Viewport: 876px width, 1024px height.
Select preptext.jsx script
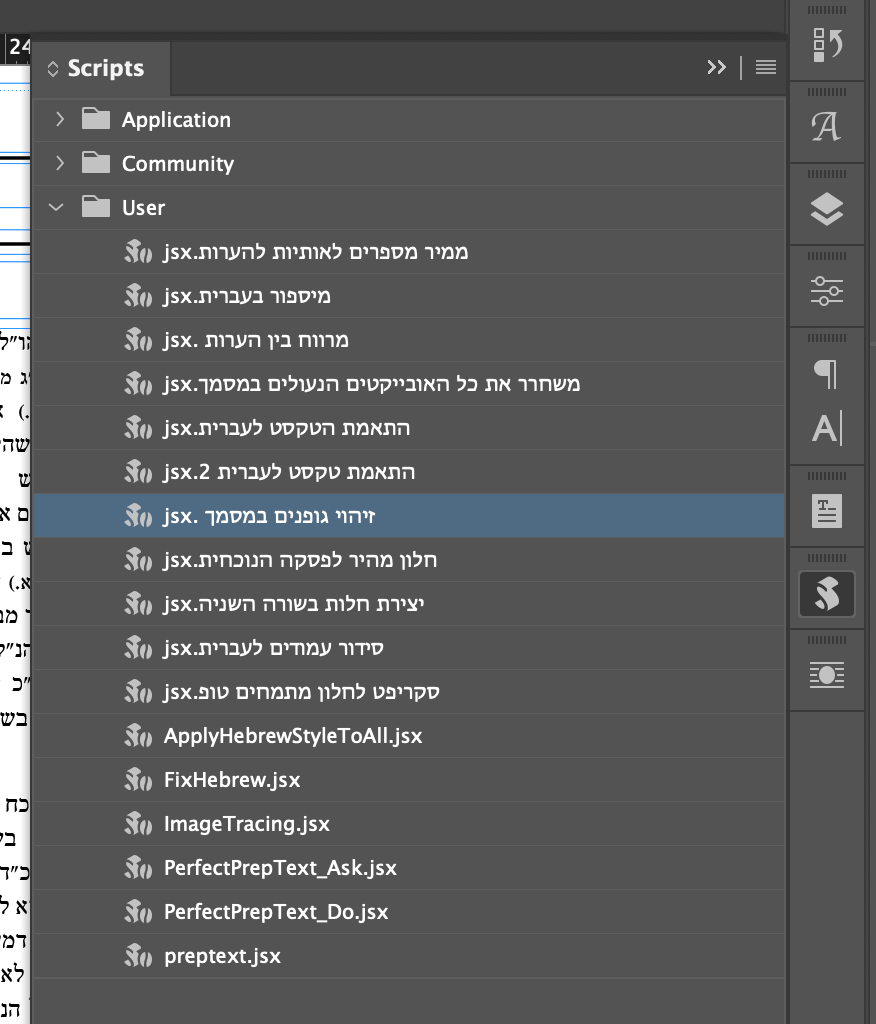pyautogui.click(x=409, y=956)
